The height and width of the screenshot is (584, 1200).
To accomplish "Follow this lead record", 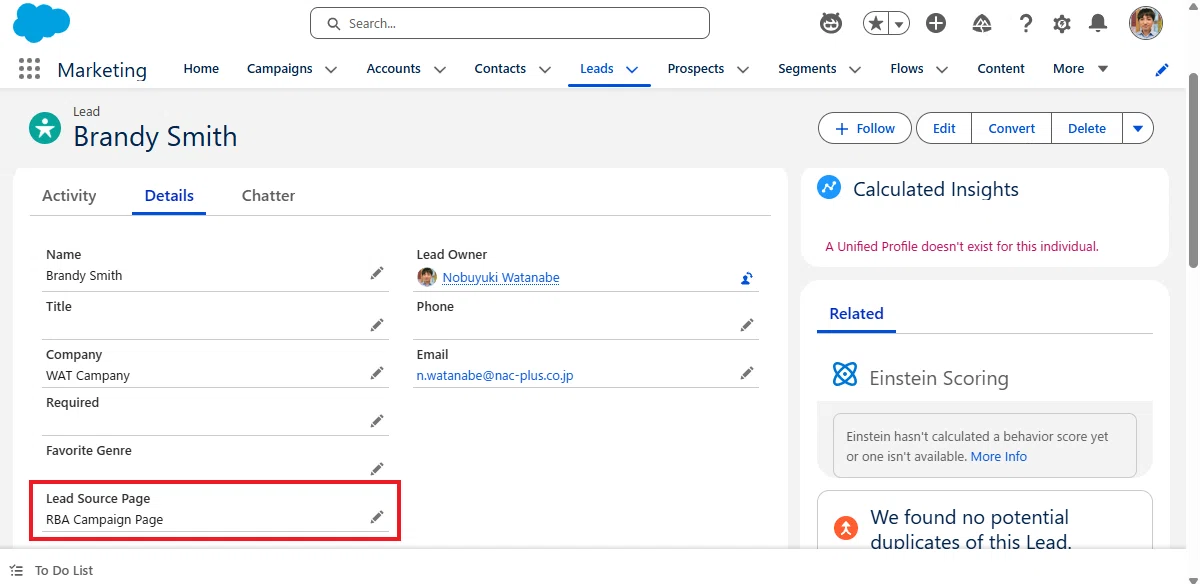I will (x=865, y=128).
